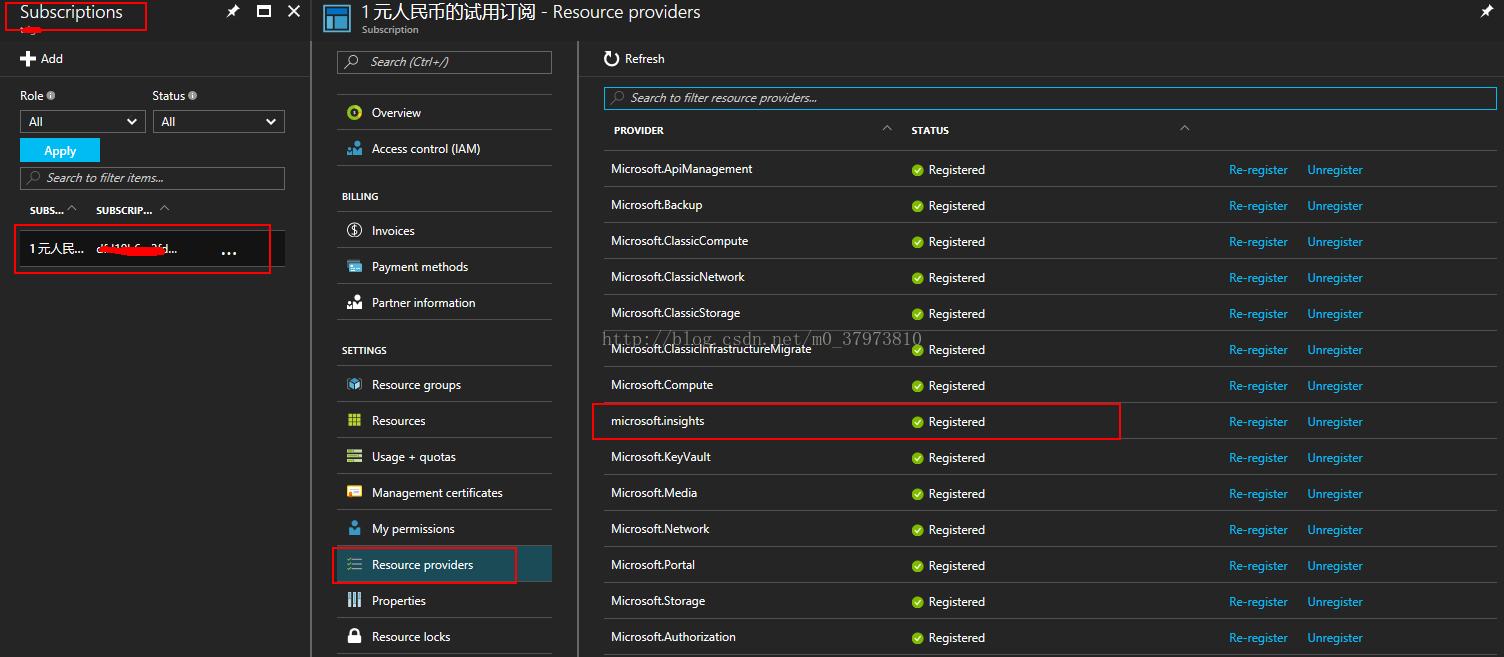Re-register Microsoft.Authorization

pos(1258,638)
